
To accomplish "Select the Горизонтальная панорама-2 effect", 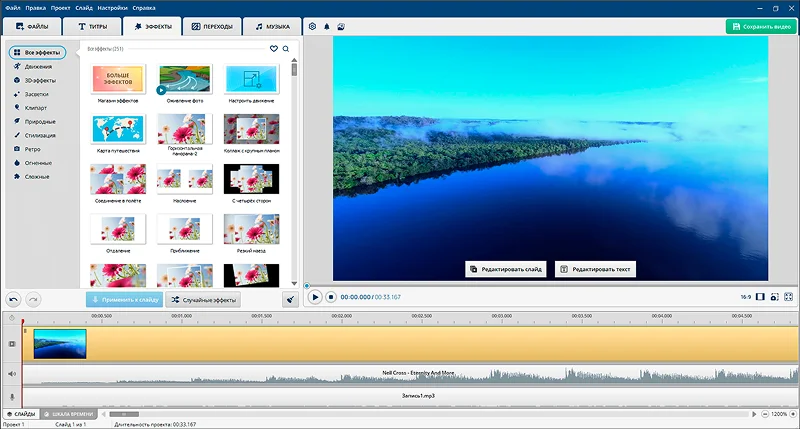I will coord(185,129).
